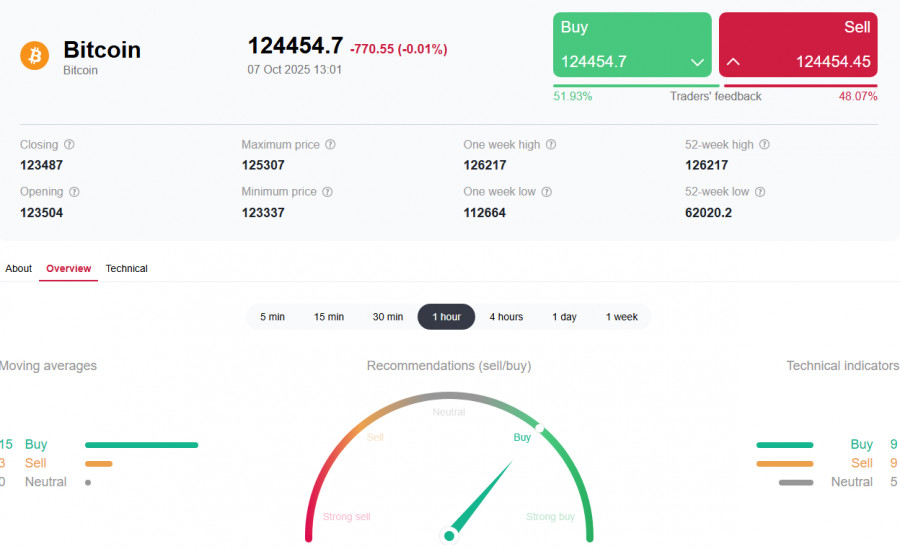Image resolution: width=900 pixels, height=549 pixels.
Task: Click the Traders' feedback label
Action: [x=715, y=96]
